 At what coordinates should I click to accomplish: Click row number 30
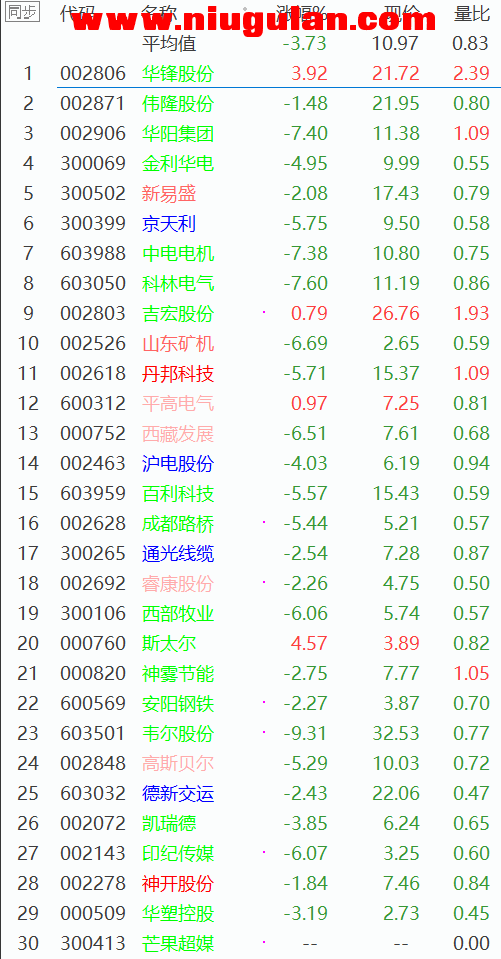click(28, 944)
